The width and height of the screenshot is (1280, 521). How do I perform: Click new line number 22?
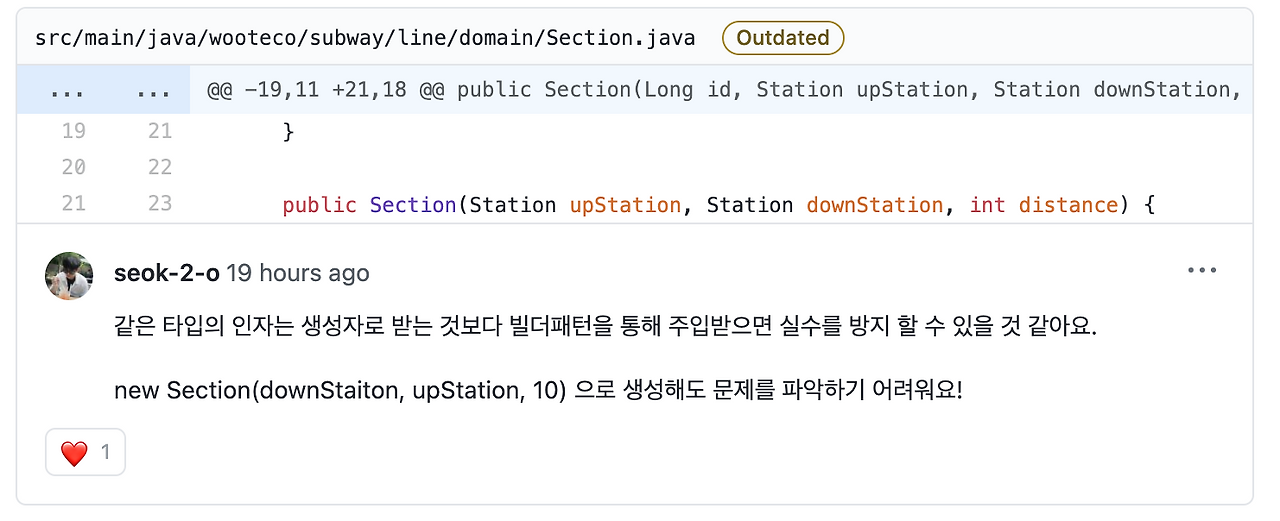(160, 167)
